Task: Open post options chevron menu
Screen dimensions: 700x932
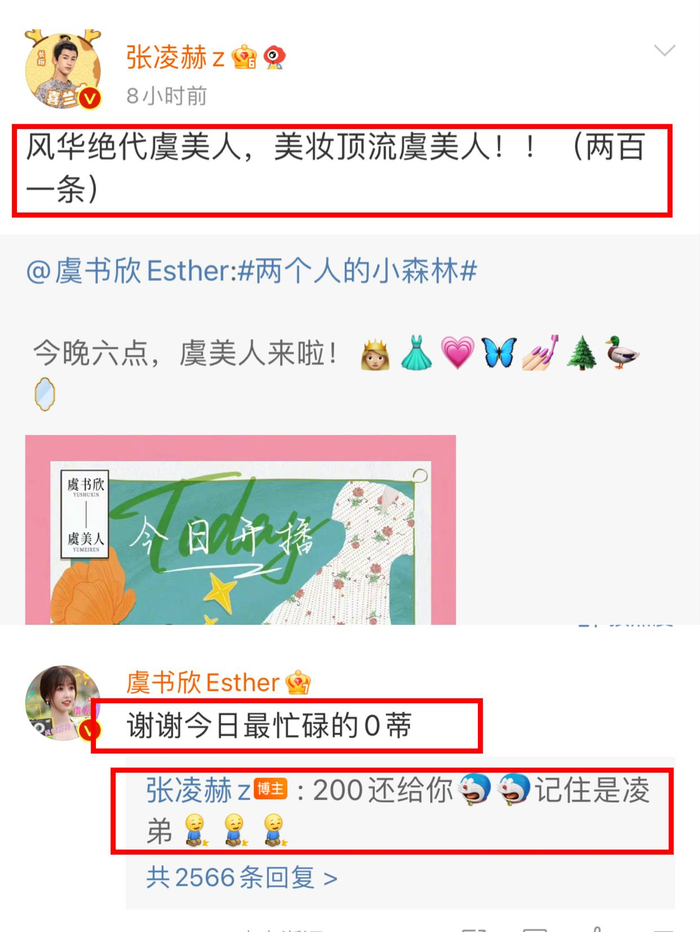Action: 664,51
